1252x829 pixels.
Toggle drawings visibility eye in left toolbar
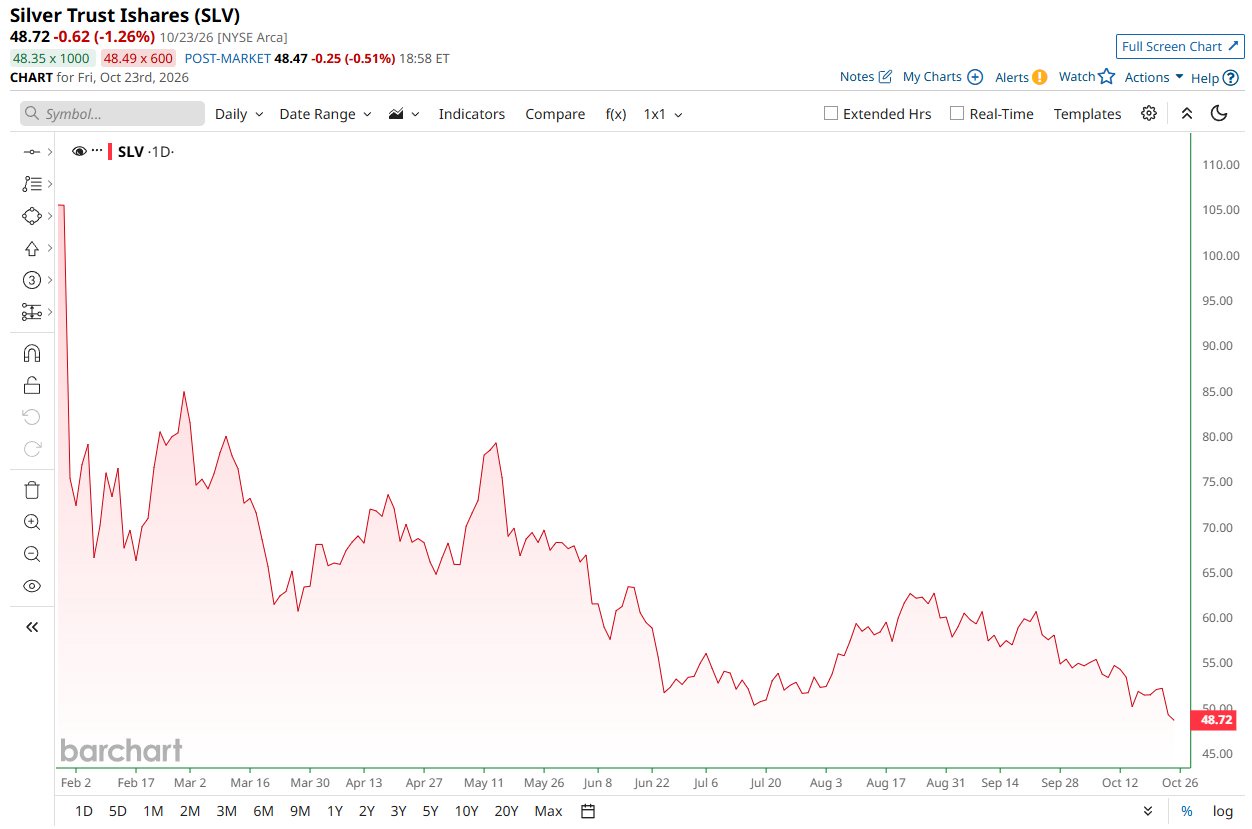pos(31,586)
